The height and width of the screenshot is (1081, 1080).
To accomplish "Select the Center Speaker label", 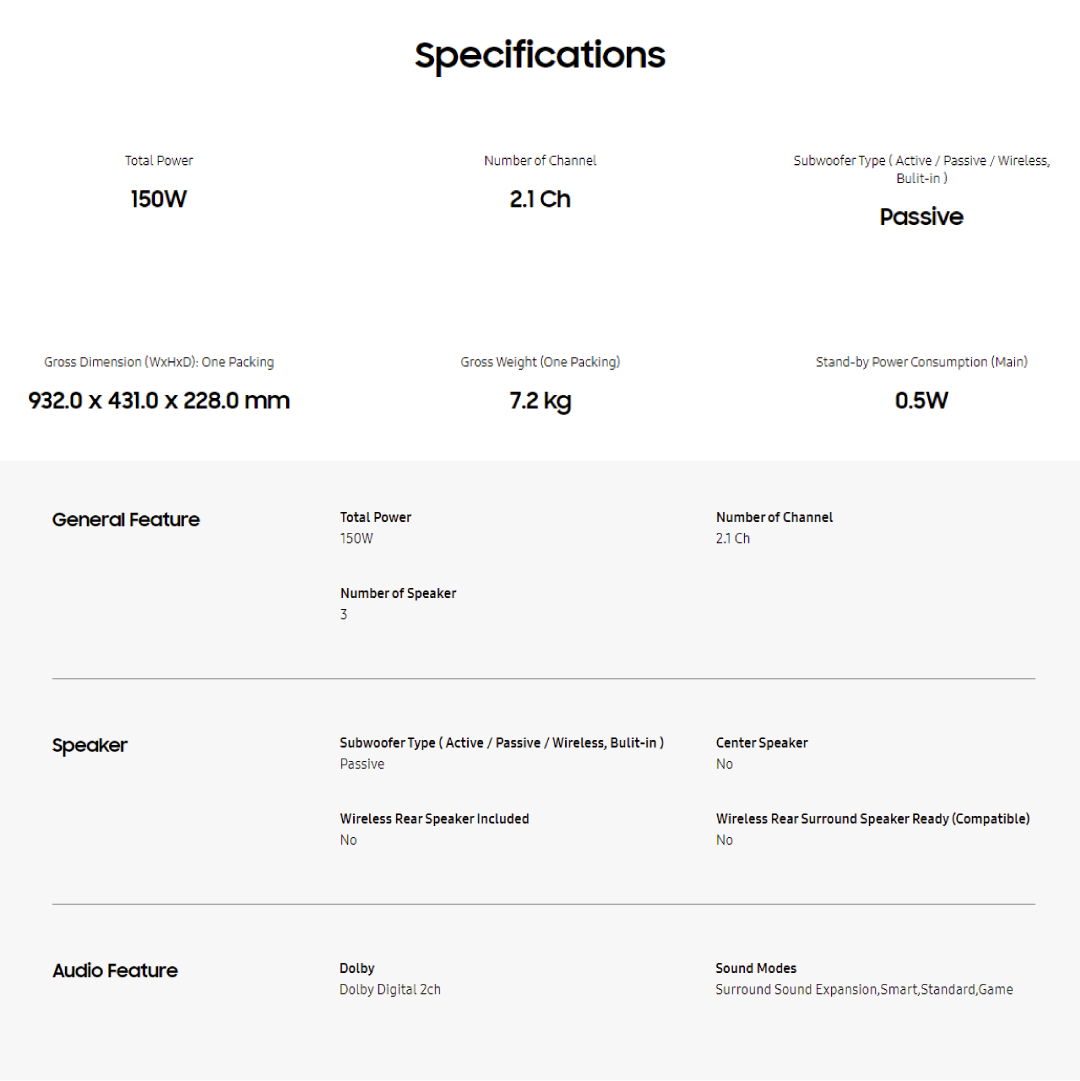I will (x=762, y=743).
